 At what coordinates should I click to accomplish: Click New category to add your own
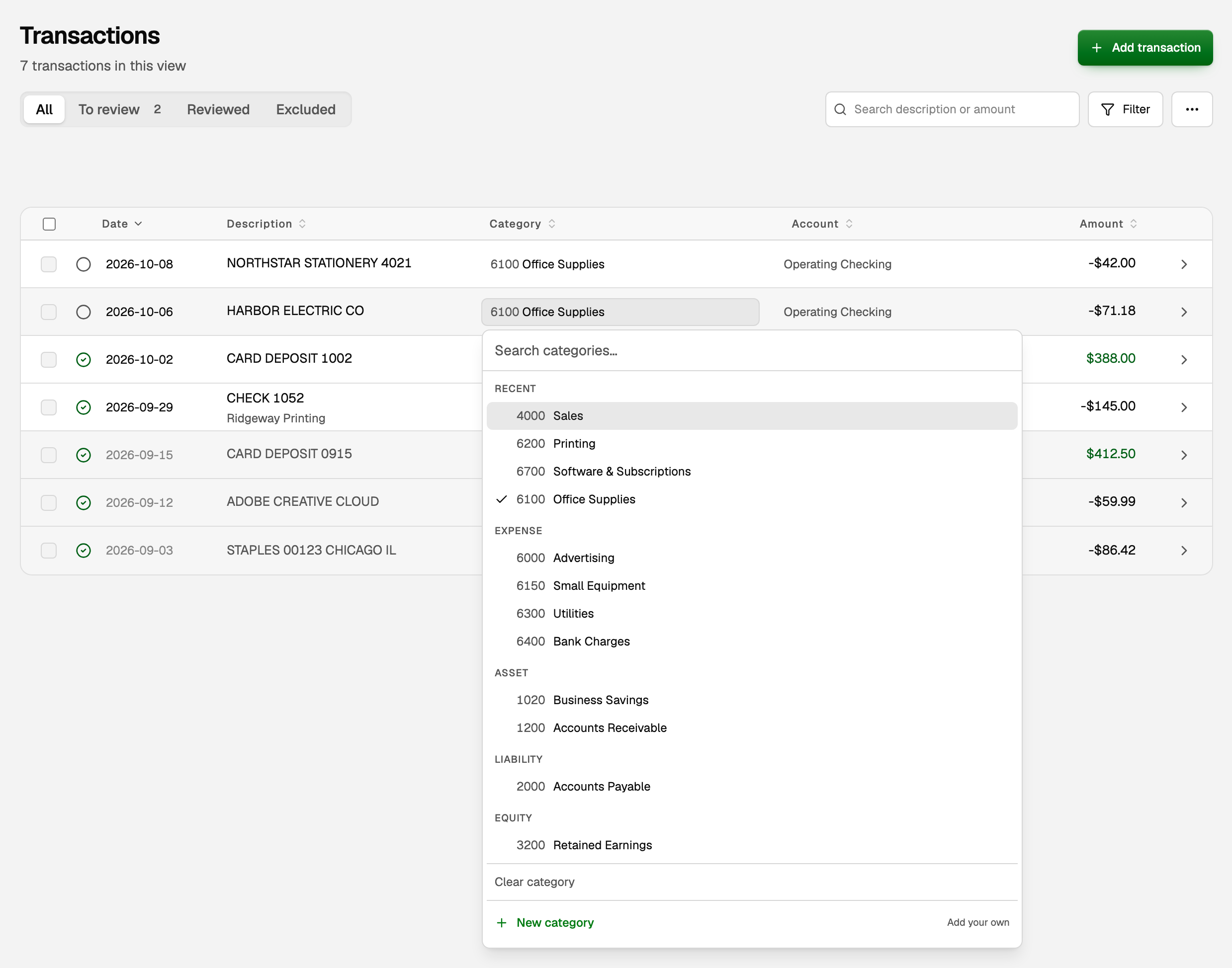tap(752, 923)
